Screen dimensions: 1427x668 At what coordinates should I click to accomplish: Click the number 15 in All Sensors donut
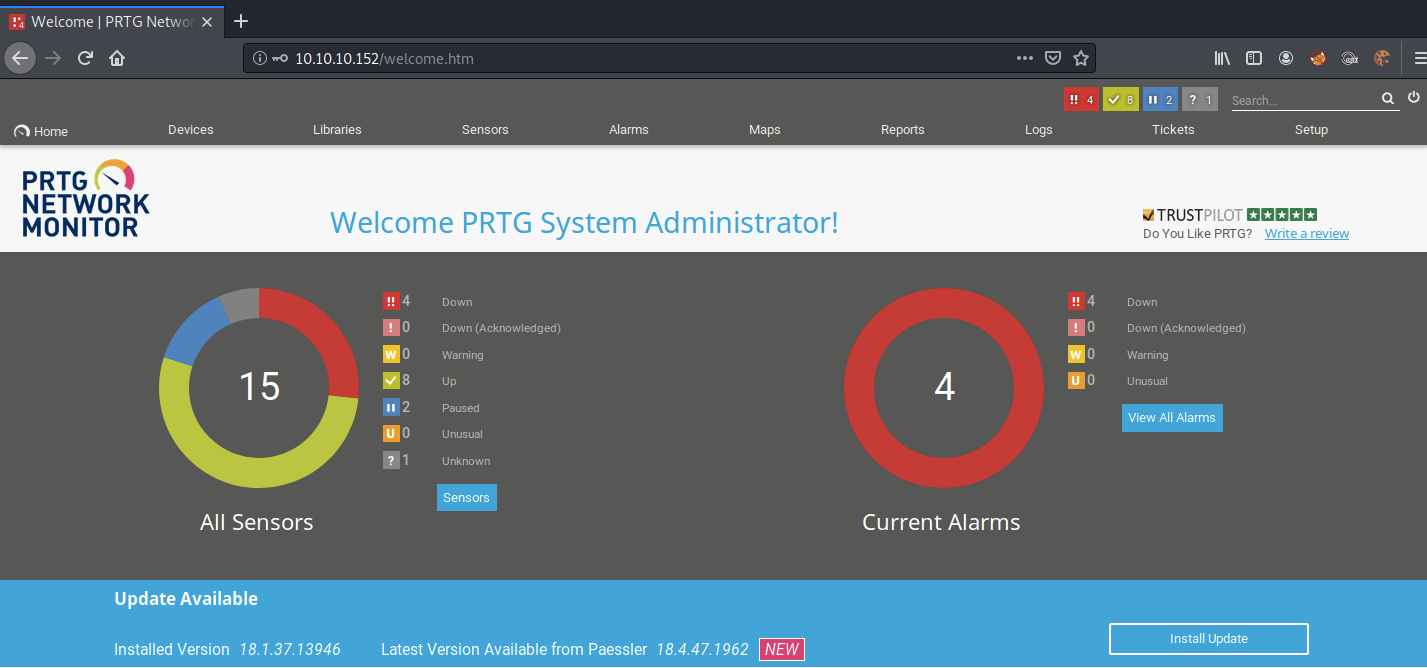[259, 386]
